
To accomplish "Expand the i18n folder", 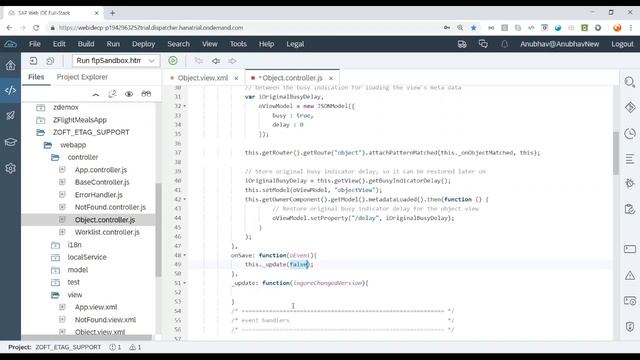I will 55,245.
